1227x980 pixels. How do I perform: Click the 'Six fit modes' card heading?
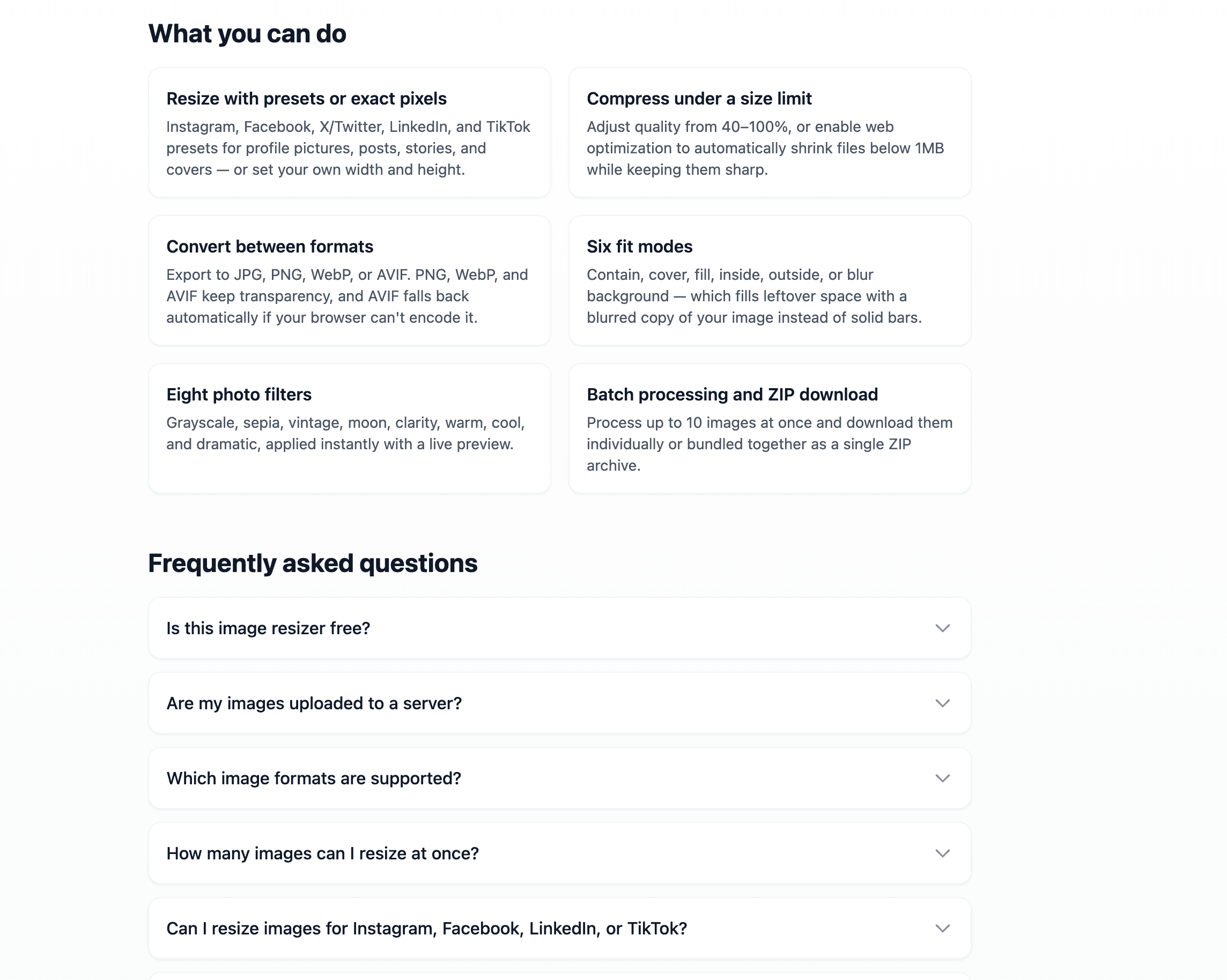[x=640, y=246]
